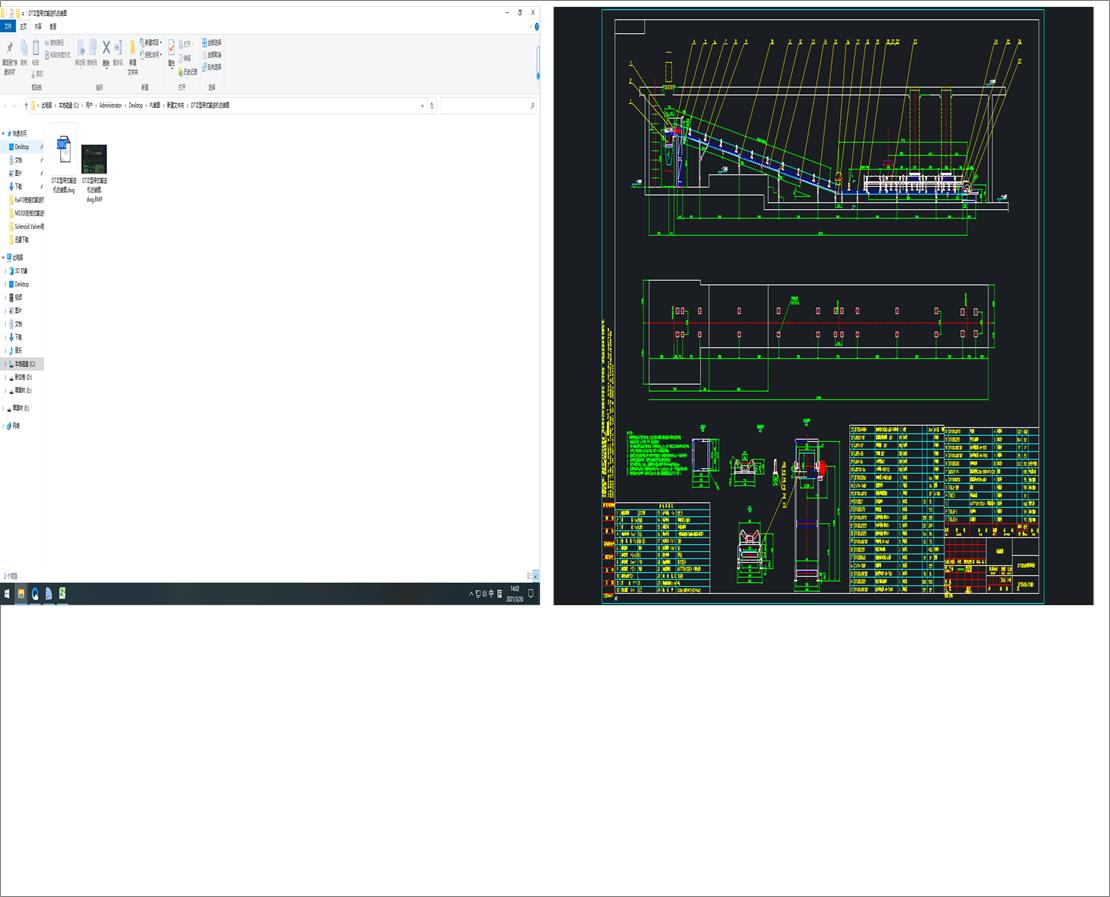Pin to Quick access ribbon icon
The width and height of the screenshot is (1110, 897).
pyautogui.click(x=9, y=47)
